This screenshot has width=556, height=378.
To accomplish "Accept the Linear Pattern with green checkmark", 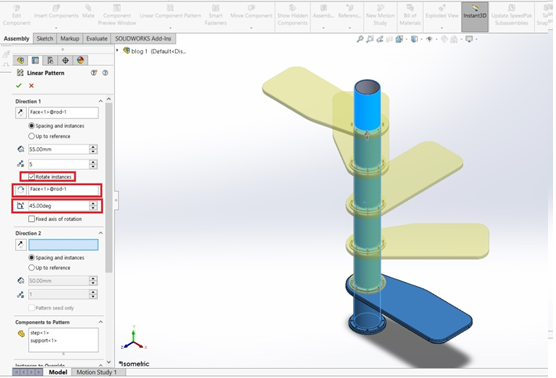I will pos(19,85).
